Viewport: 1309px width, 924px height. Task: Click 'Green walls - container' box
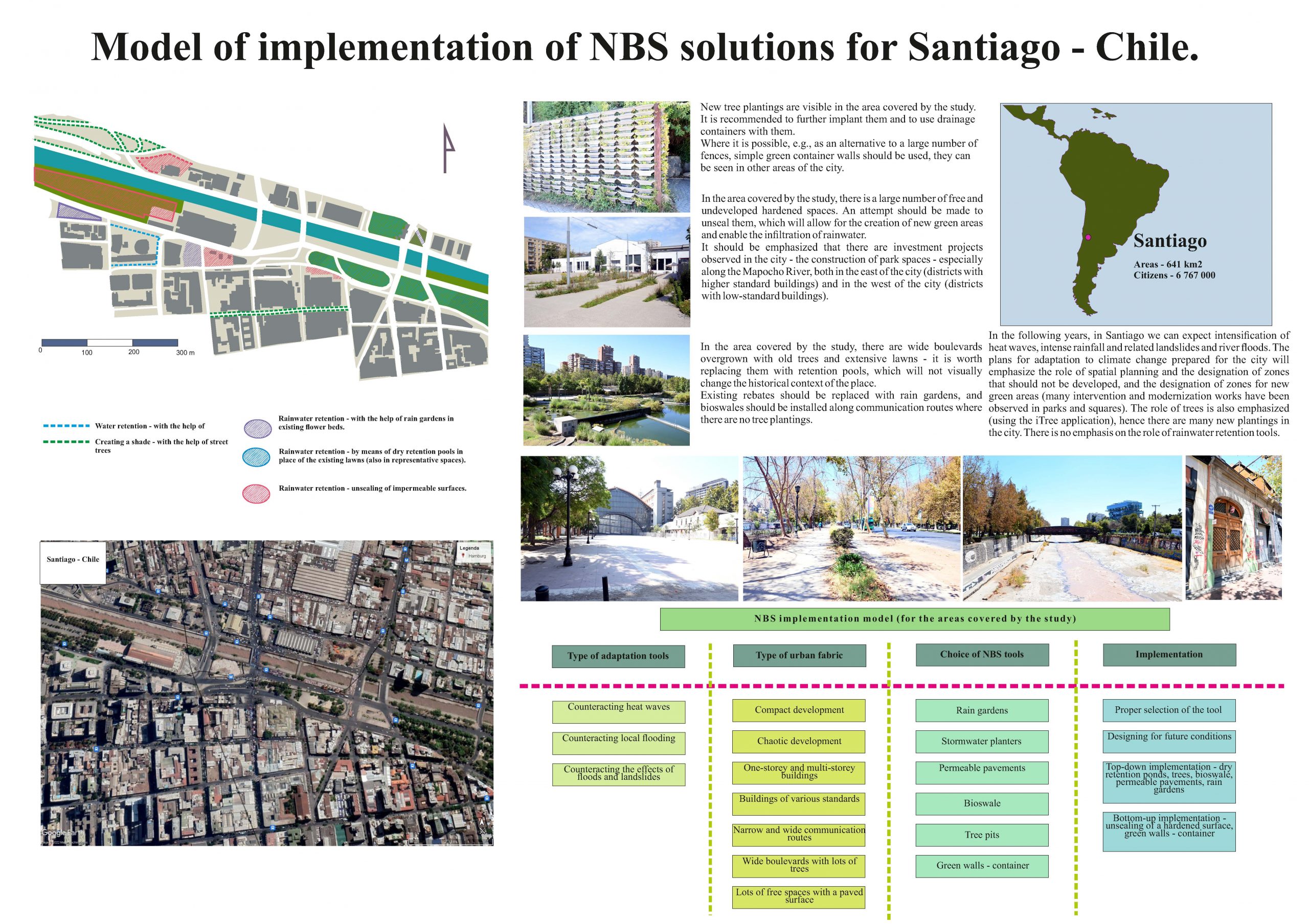pos(982,866)
